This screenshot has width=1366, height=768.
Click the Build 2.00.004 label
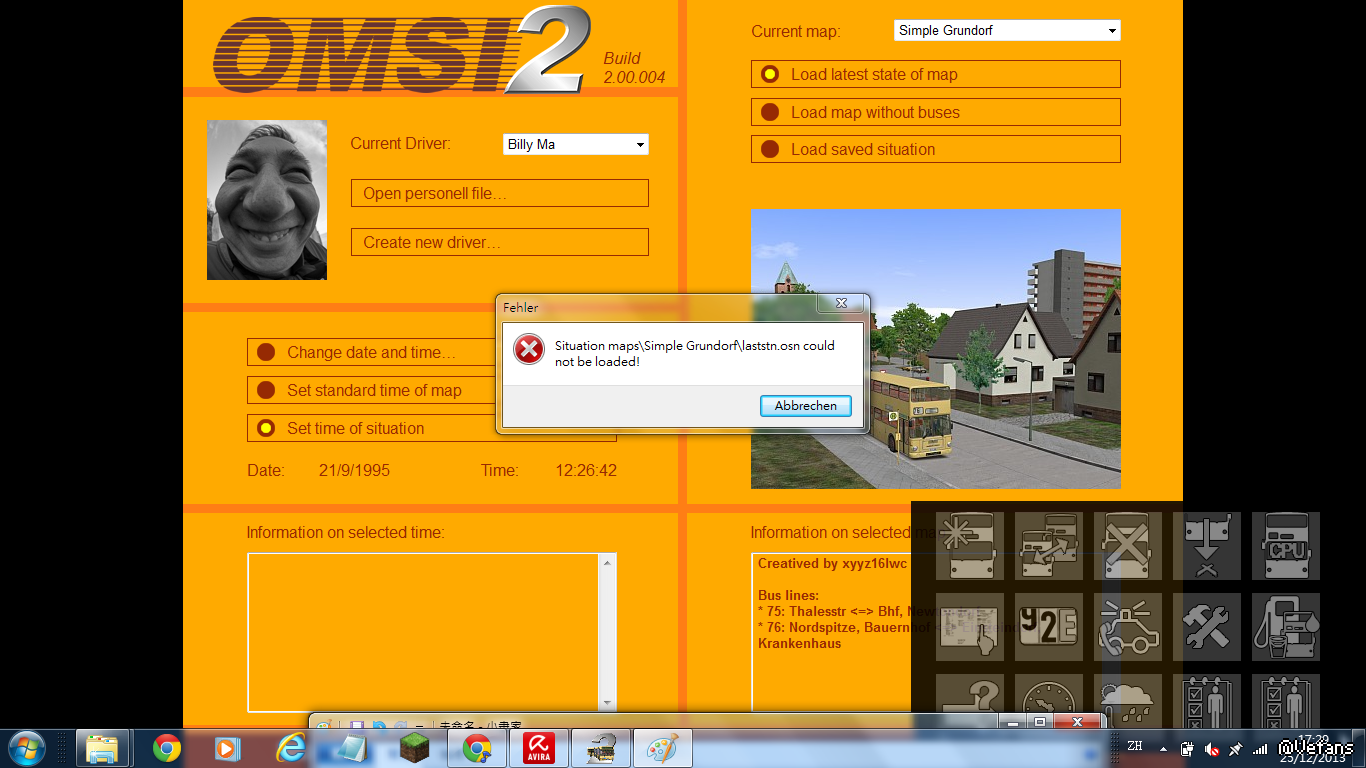tap(634, 68)
